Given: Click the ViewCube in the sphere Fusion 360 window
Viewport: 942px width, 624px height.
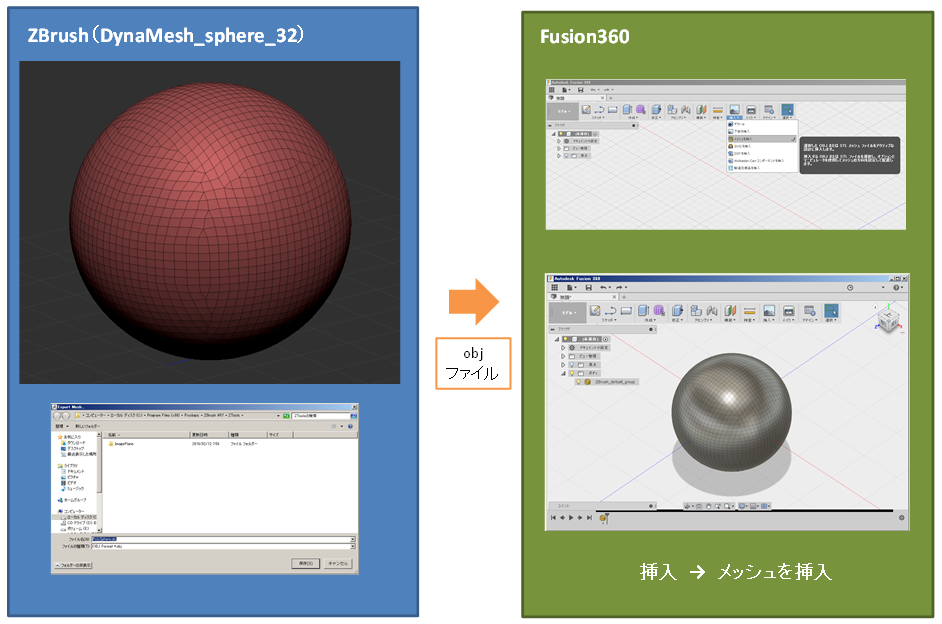Looking at the screenshot, I should (x=887, y=318).
